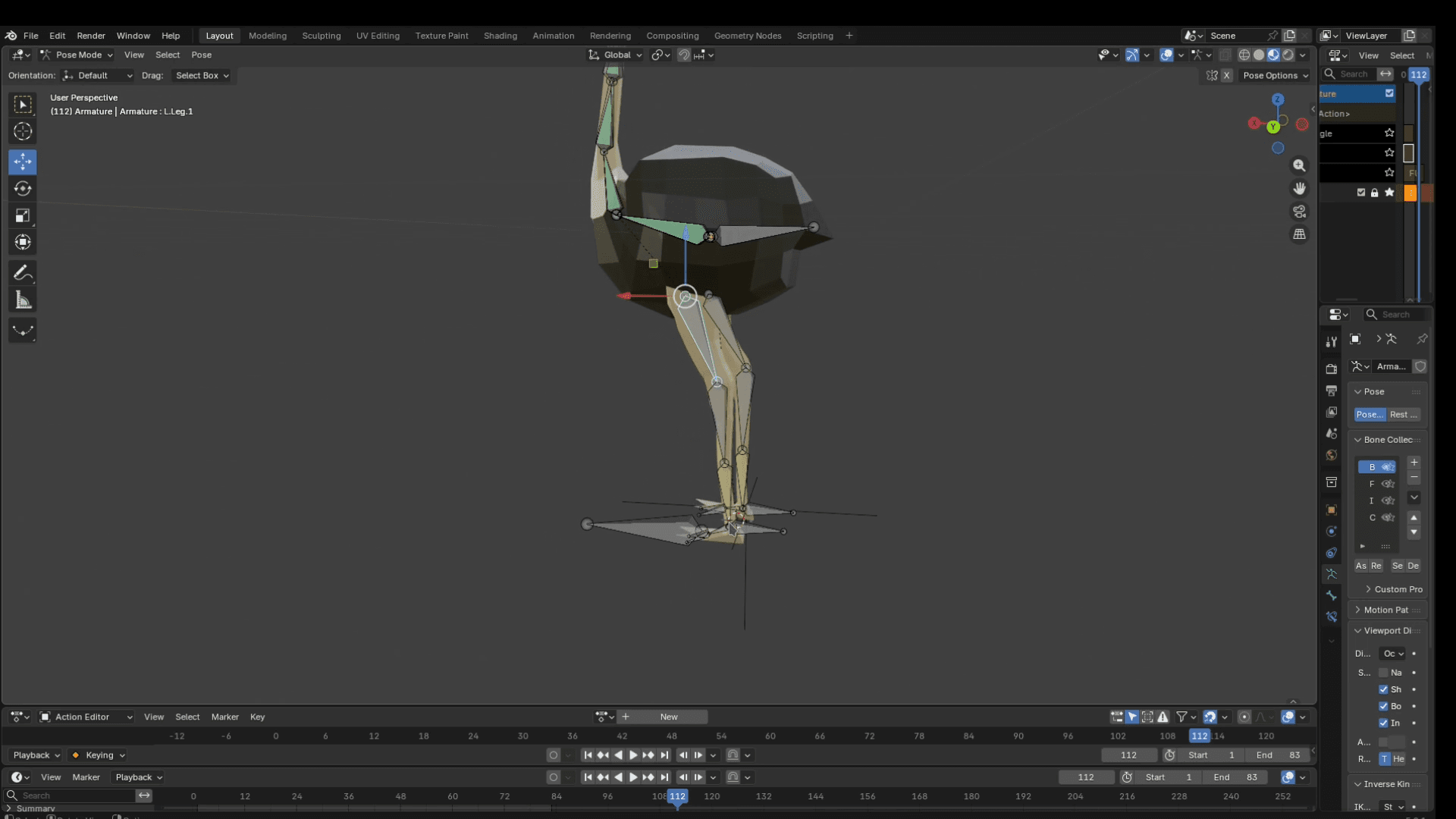Switch to the Sculpting workspace tab
This screenshot has width=1456, height=819.
tap(321, 36)
